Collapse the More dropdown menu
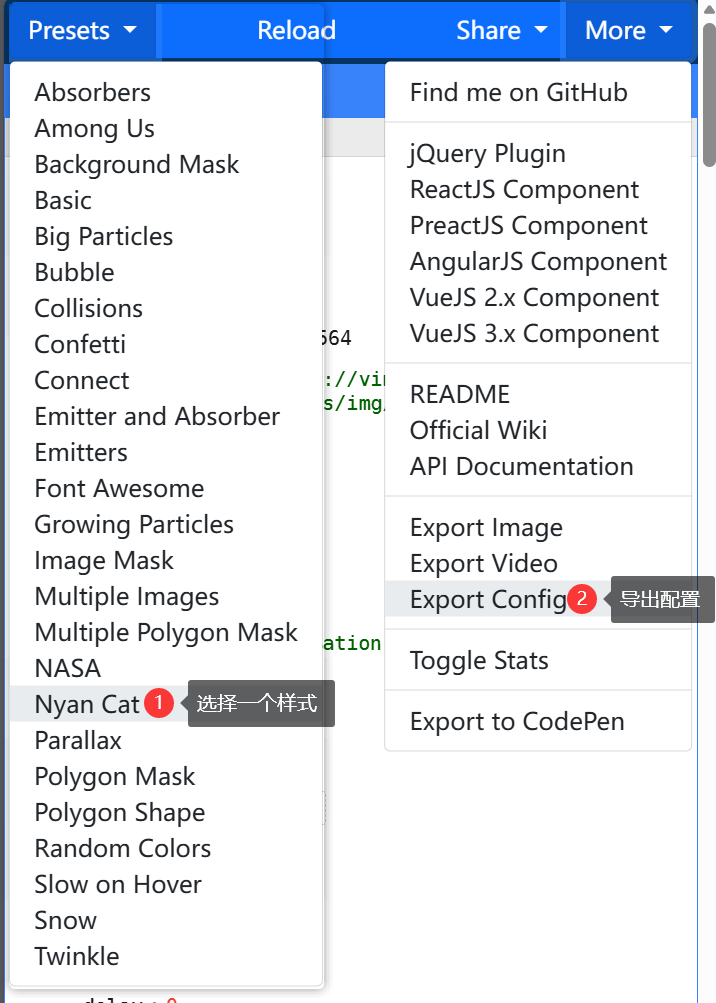 628,30
